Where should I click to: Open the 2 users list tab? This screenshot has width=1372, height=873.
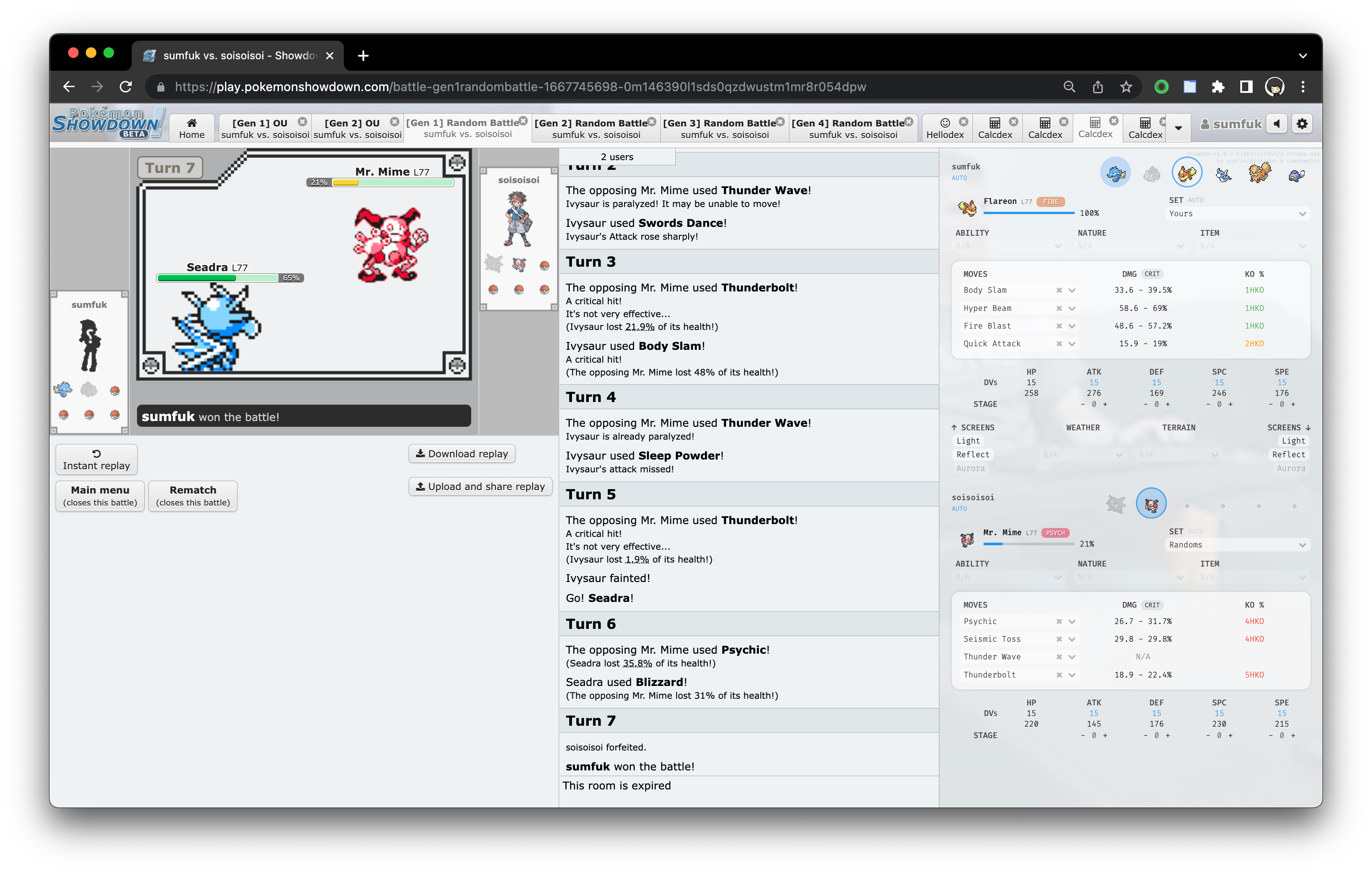(617, 157)
